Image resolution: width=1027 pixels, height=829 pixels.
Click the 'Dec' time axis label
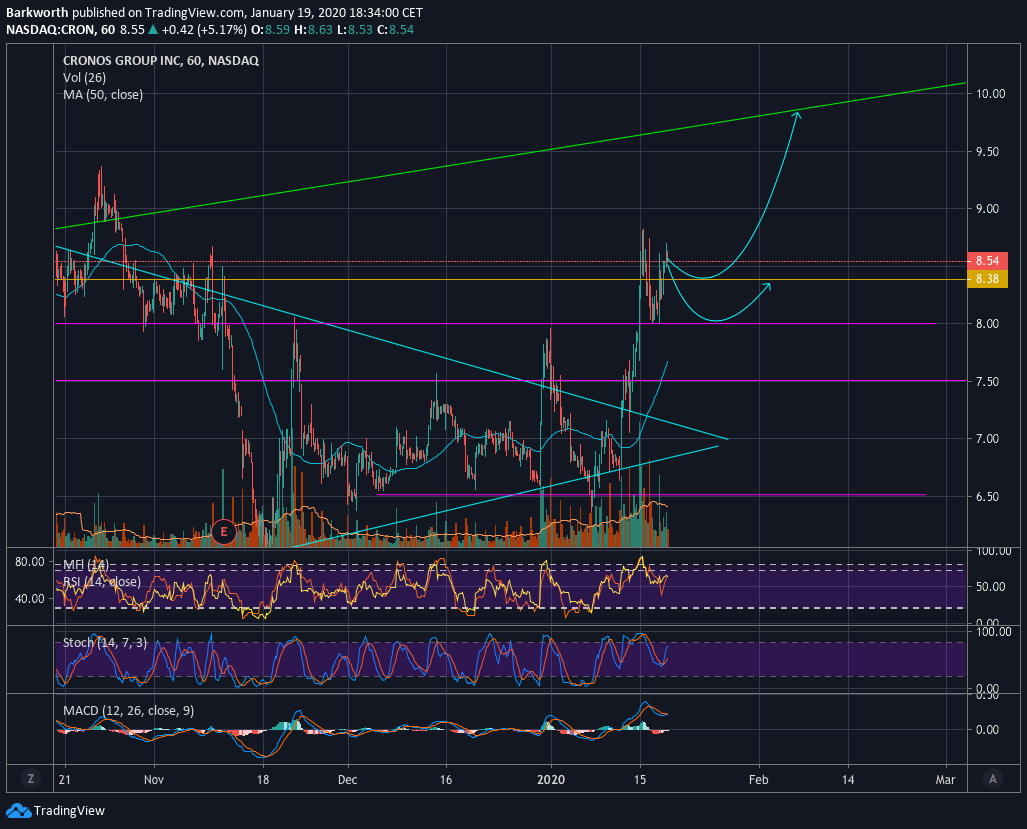pyautogui.click(x=348, y=779)
